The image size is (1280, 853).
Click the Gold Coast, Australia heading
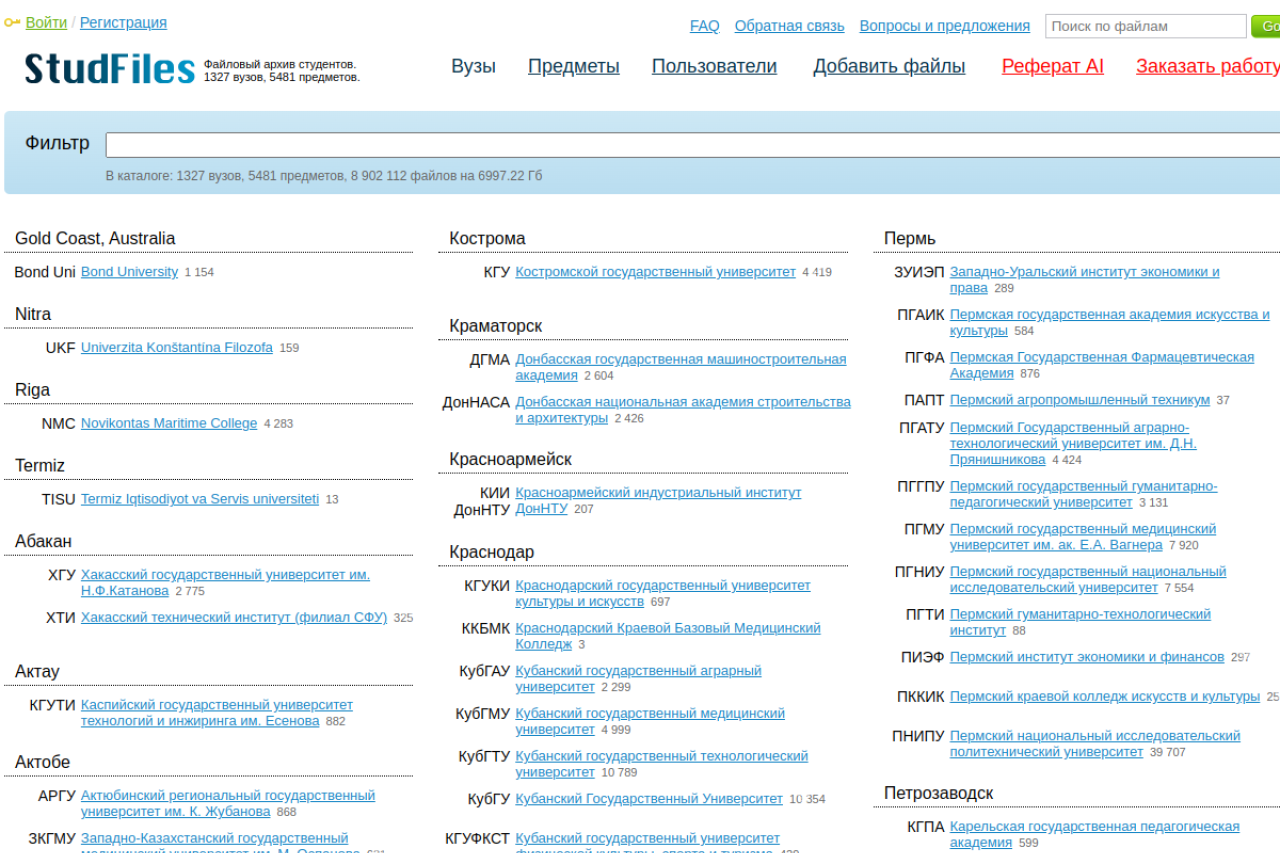[x=95, y=238]
